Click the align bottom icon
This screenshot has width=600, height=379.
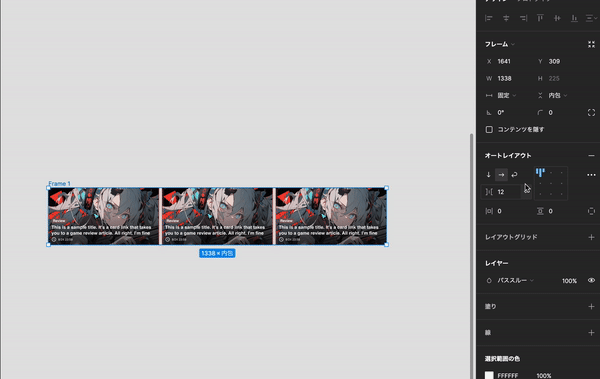tap(574, 18)
